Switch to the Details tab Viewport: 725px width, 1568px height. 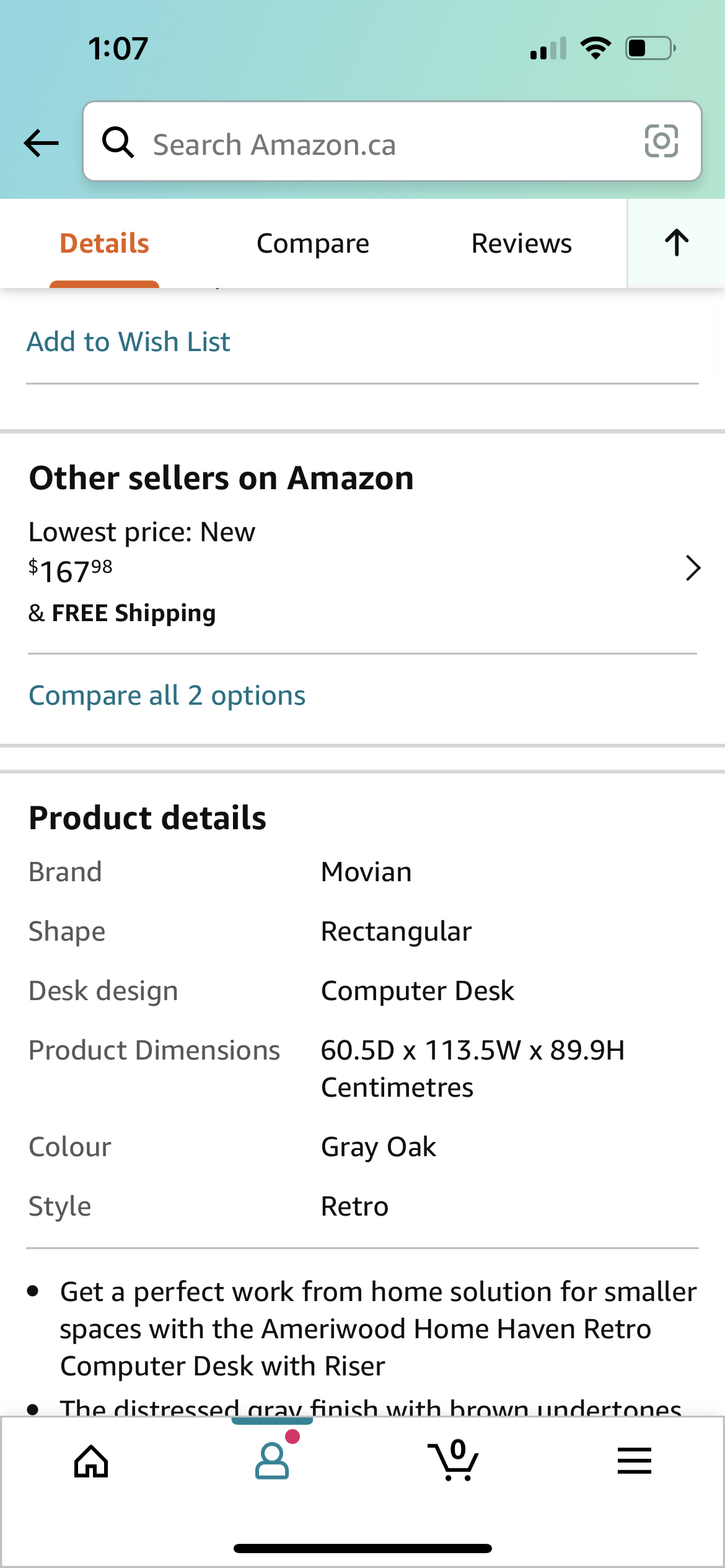104,243
